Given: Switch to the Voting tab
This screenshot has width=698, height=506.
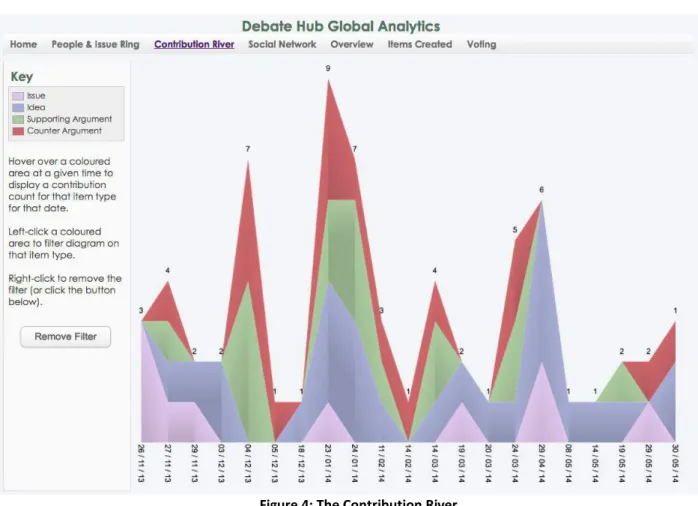Looking at the screenshot, I should pos(481,45).
